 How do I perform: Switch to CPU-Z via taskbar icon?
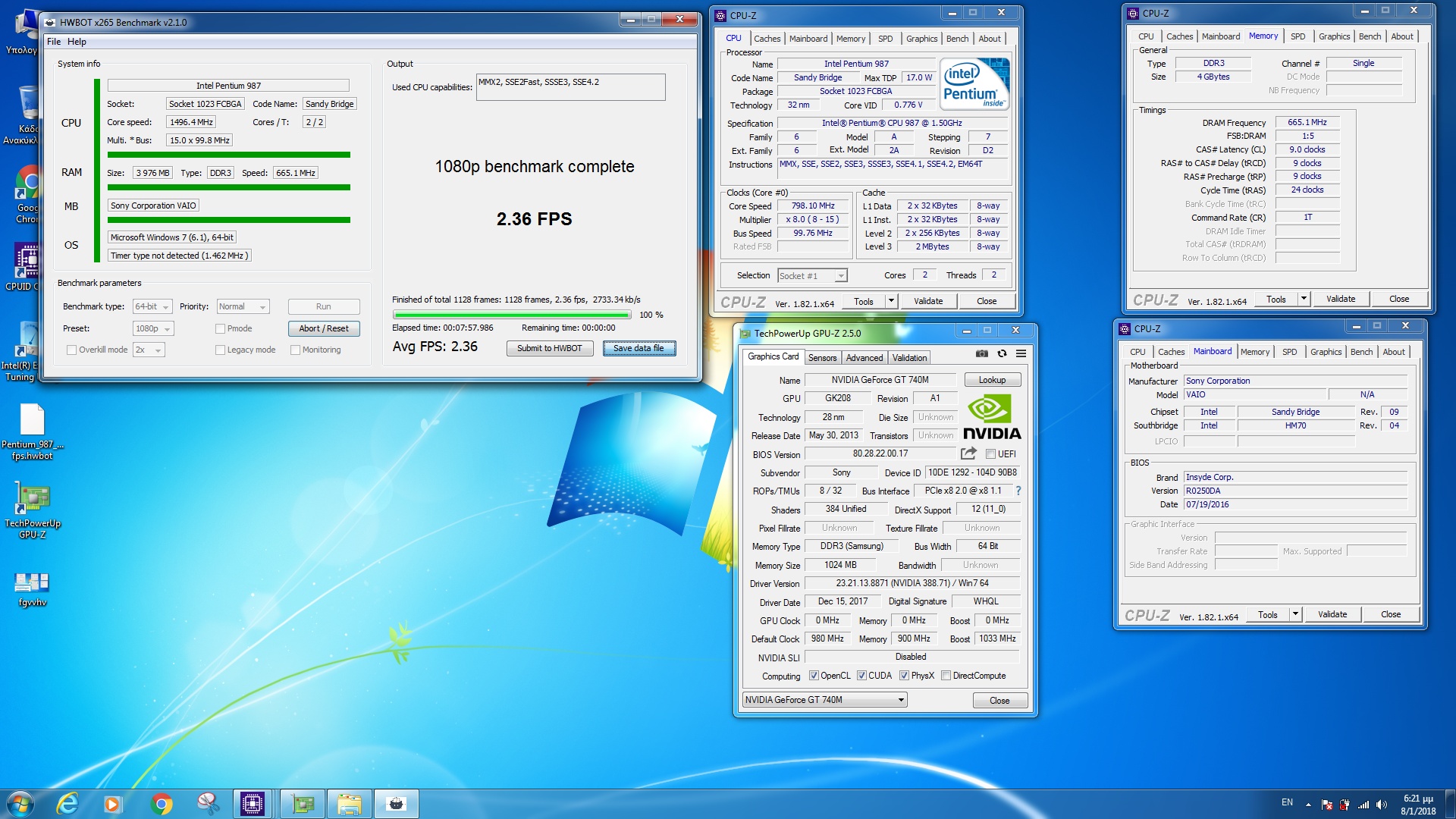(x=253, y=803)
